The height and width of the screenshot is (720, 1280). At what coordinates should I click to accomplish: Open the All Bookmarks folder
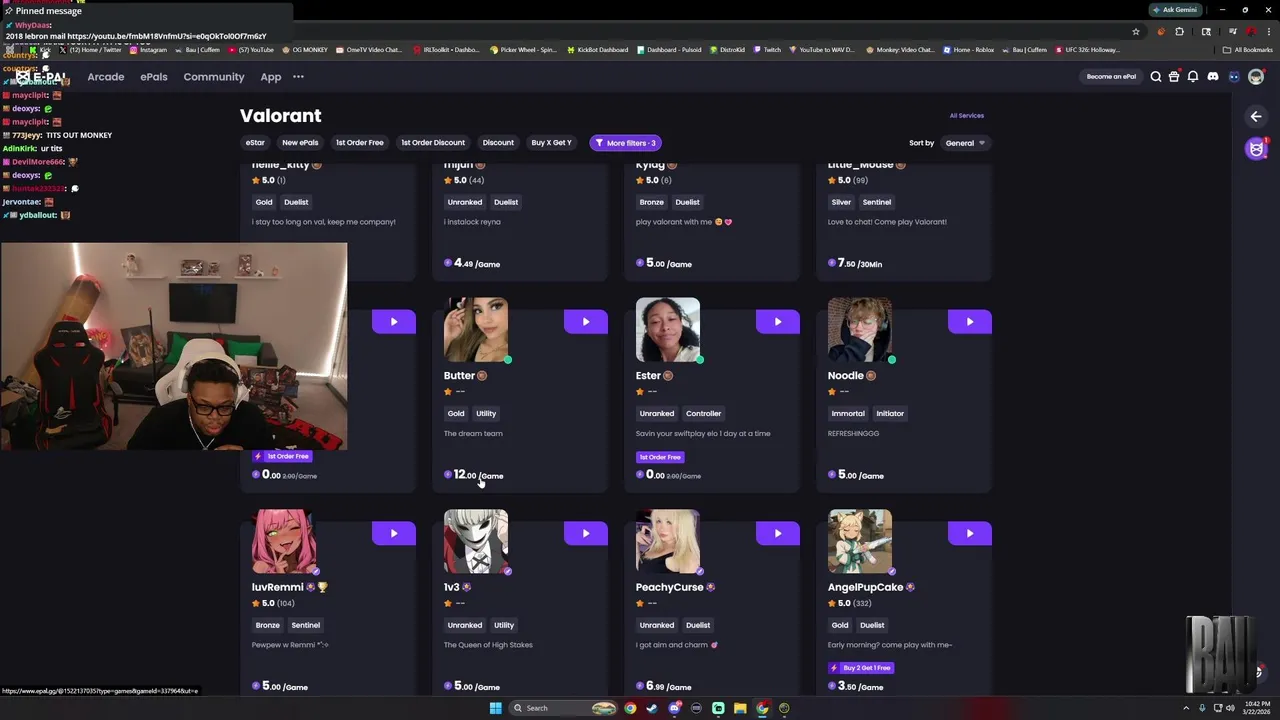point(1248,50)
